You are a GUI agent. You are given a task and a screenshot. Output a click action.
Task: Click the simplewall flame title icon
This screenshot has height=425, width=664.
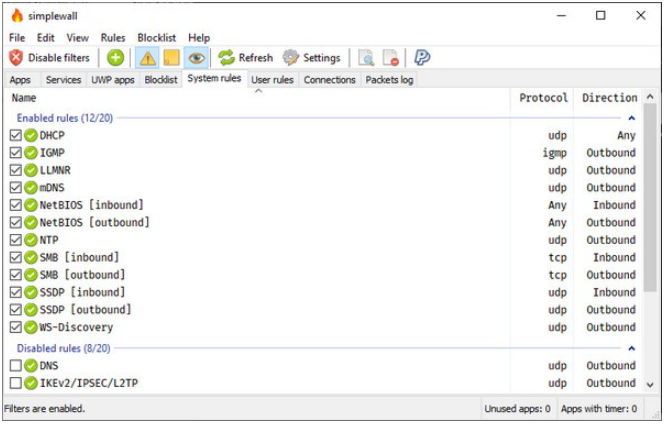tap(17, 16)
